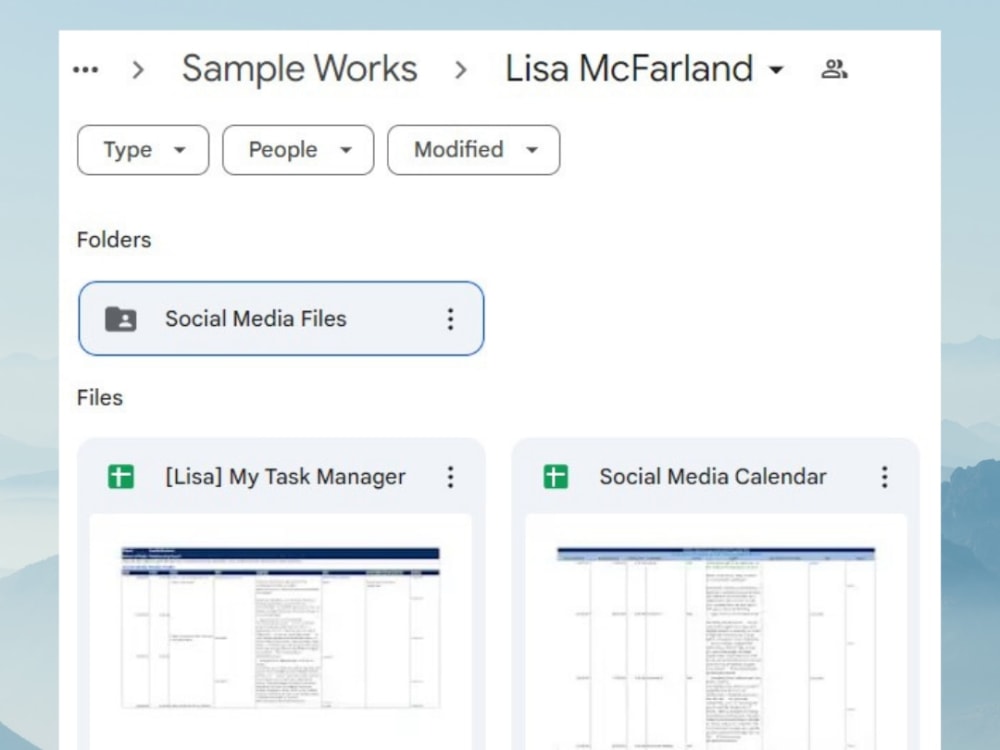The image size is (1000, 750).
Task: Go to the Sample Works folder breadcrumb
Action: tap(299, 69)
